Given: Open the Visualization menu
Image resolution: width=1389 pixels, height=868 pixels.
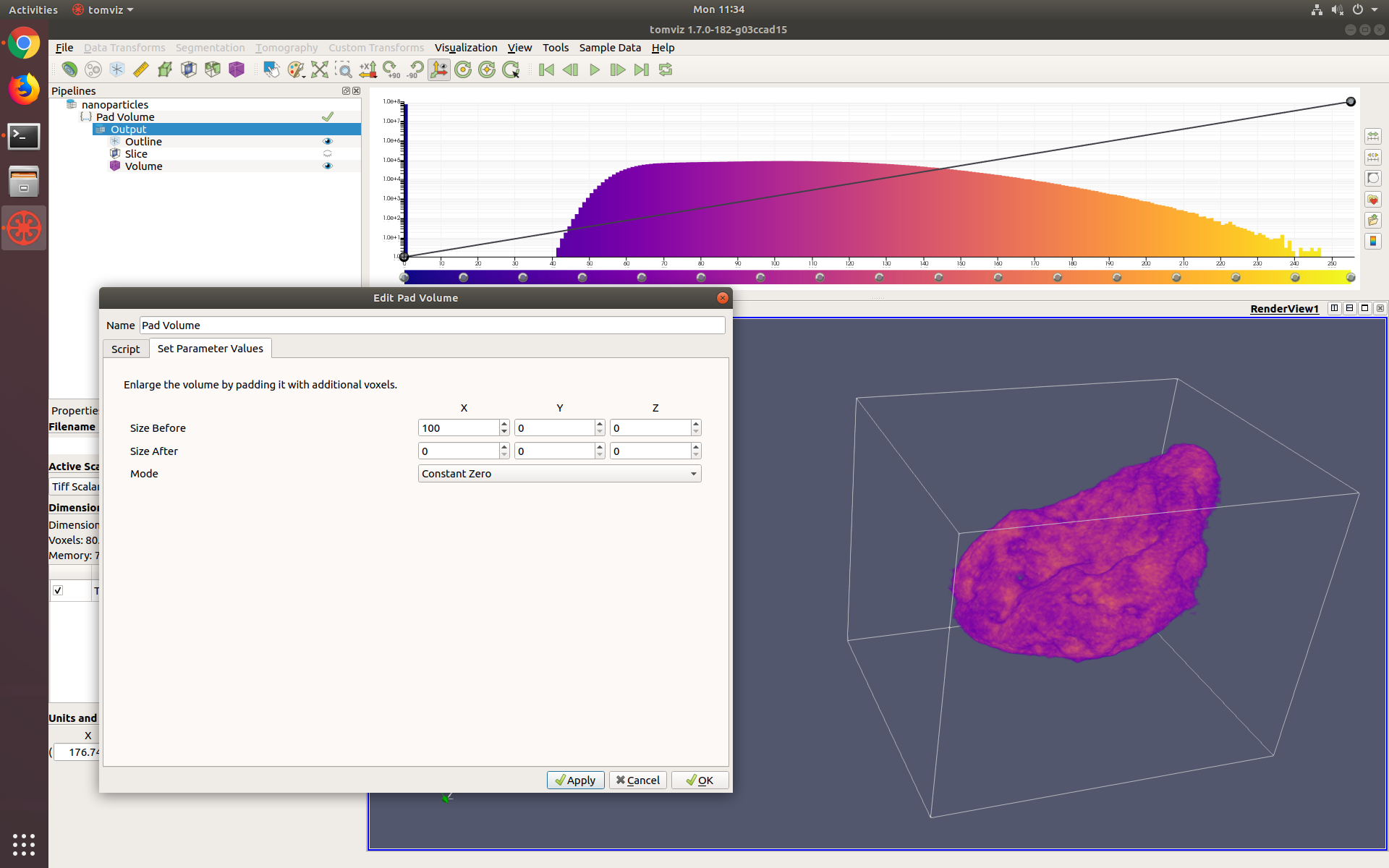Looking at the screenshot, I should [x=465, y=48].
